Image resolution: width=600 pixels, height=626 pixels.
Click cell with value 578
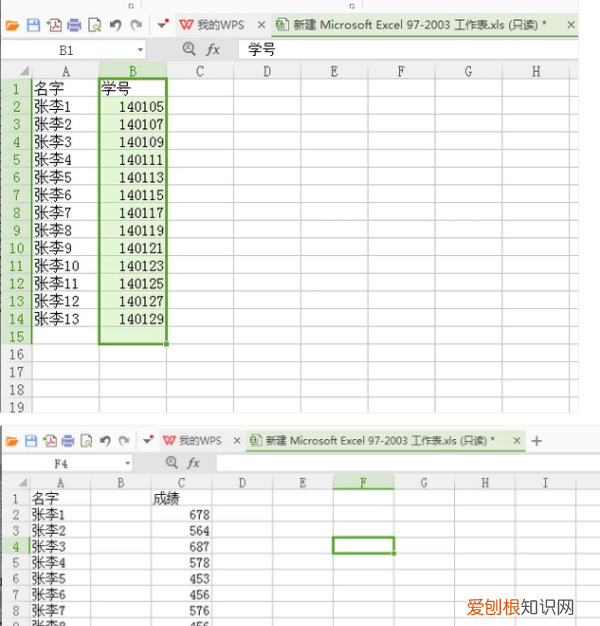[182, 562]
